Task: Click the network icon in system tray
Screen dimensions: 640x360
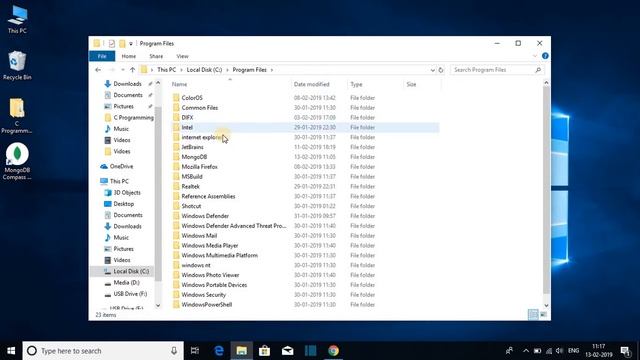Action: 549,351
